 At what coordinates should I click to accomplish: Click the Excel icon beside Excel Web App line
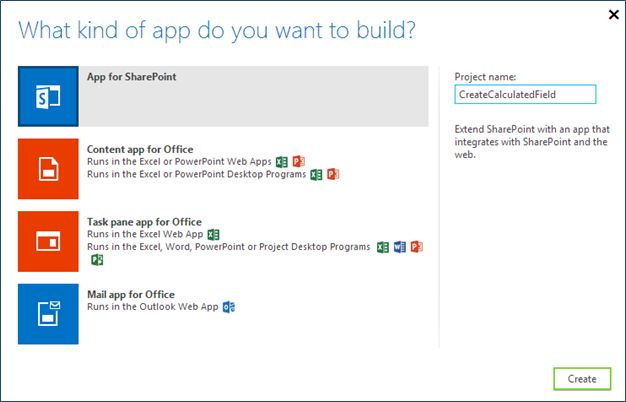tap(214, 234)
